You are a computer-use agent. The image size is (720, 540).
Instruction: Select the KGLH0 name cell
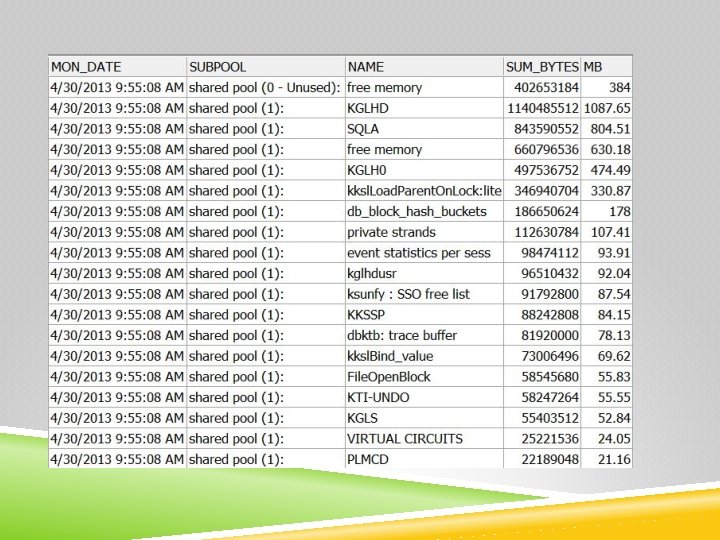424,170
